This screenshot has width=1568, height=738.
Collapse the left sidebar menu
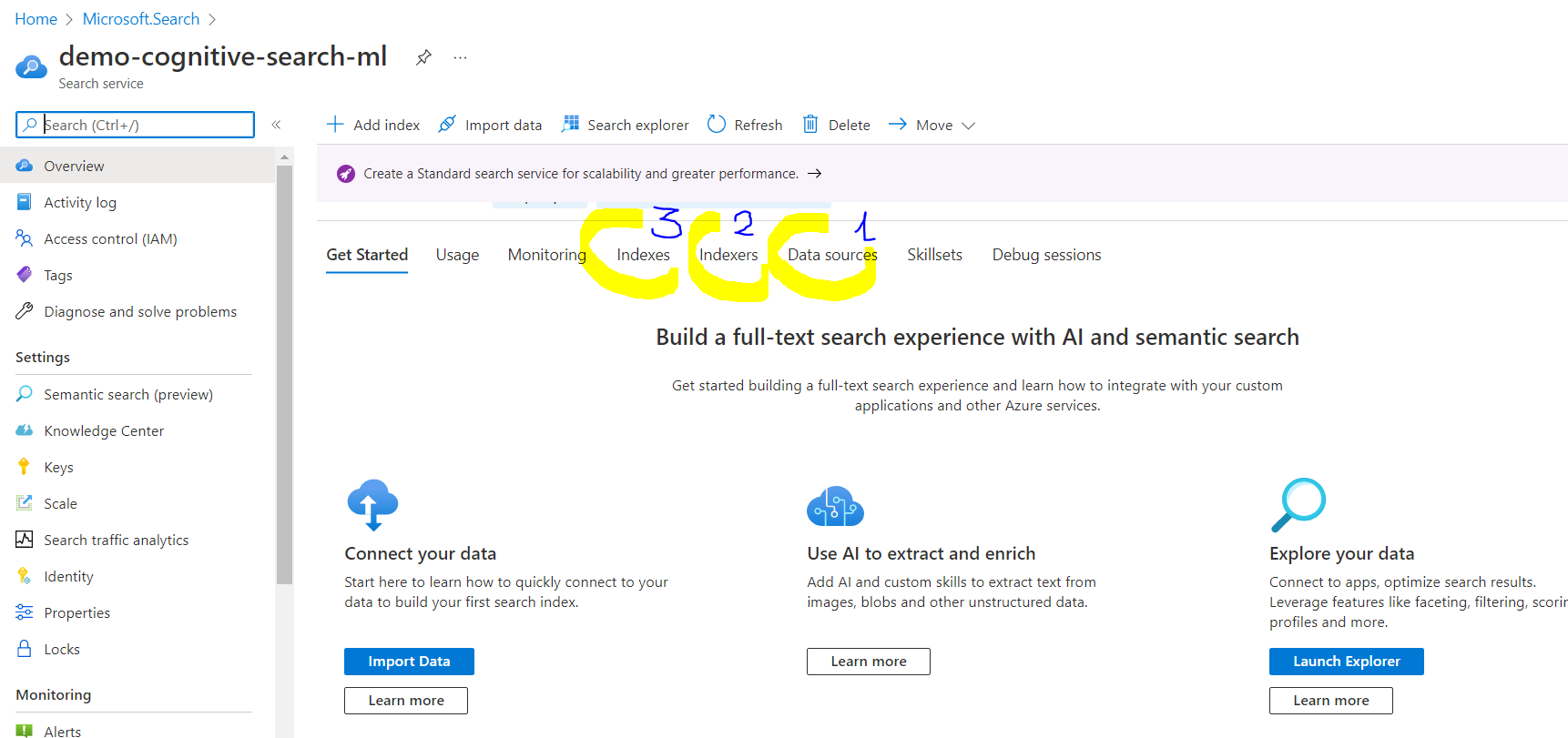coord(276,125)
